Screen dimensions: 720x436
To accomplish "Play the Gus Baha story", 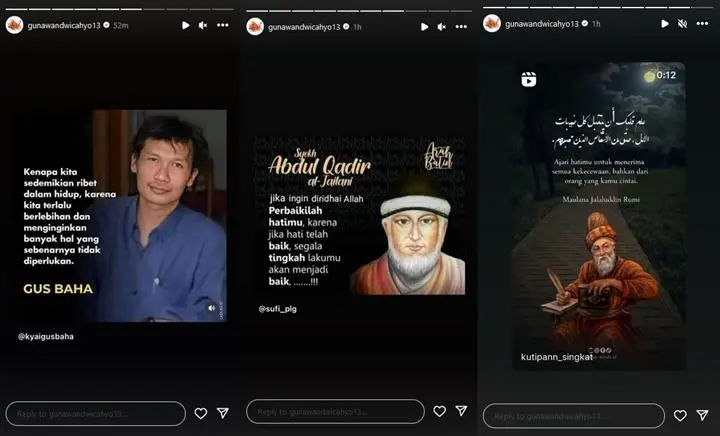I will coord(185,25).
